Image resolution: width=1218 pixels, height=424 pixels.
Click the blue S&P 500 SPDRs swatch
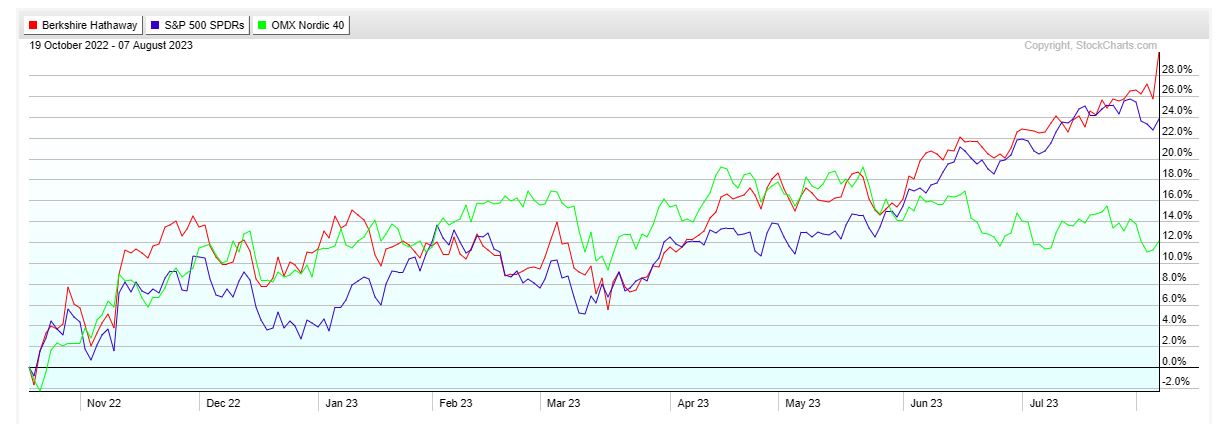(155, 25)
